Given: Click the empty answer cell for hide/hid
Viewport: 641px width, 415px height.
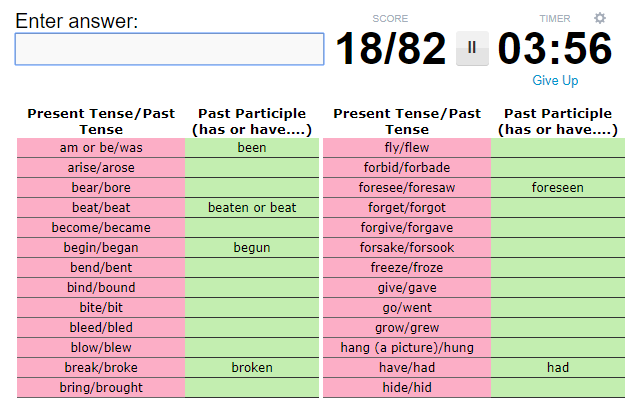Looking at the screenshot, I should point(558,388).
